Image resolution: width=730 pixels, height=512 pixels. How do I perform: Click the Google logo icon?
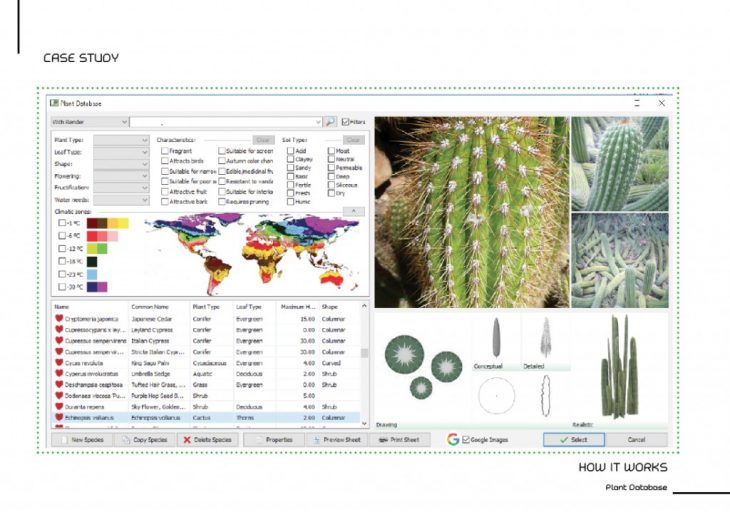coord(453,439)
